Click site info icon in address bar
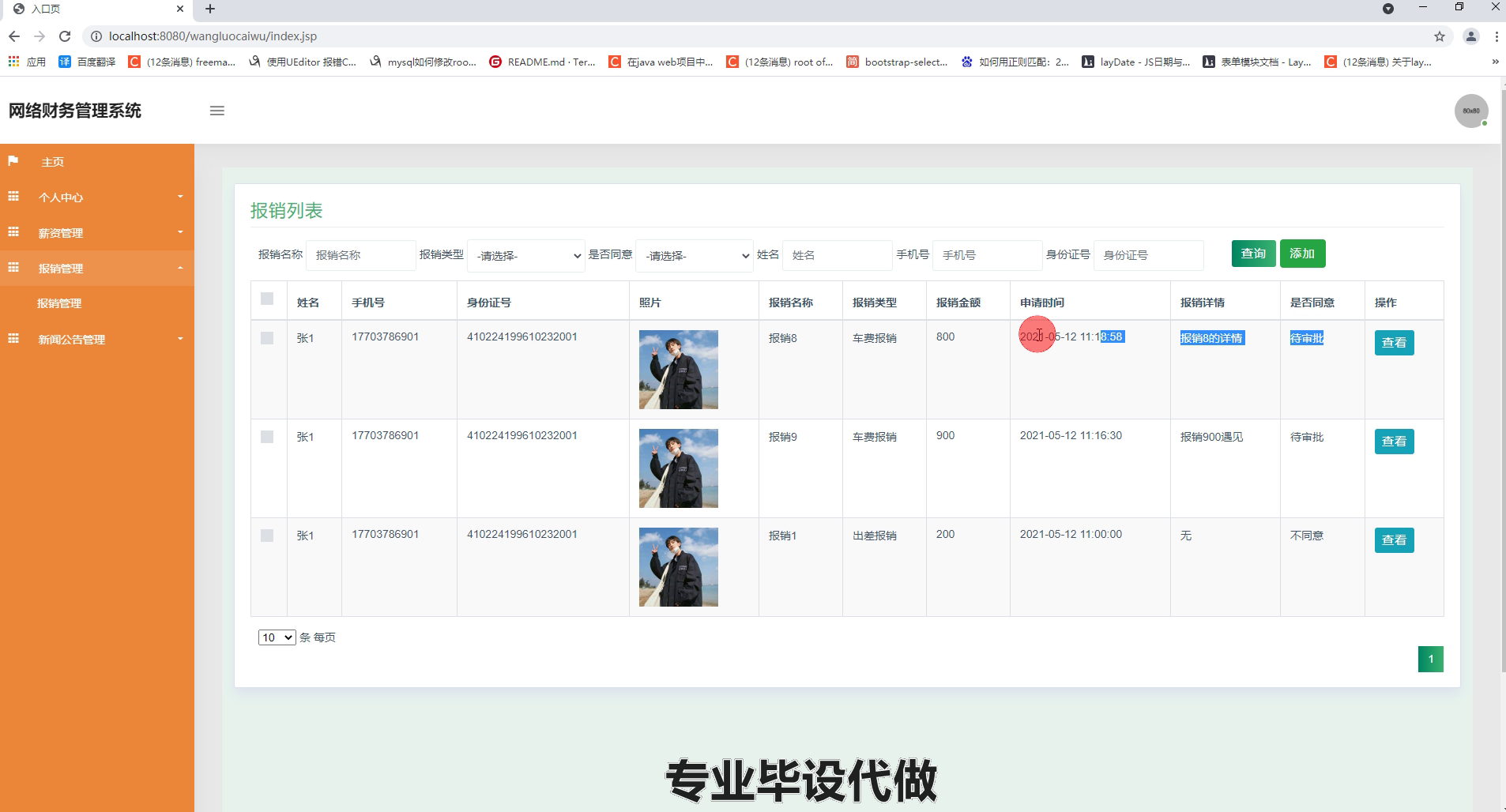This screenshot has width=1506, height=812. [96, 36]
